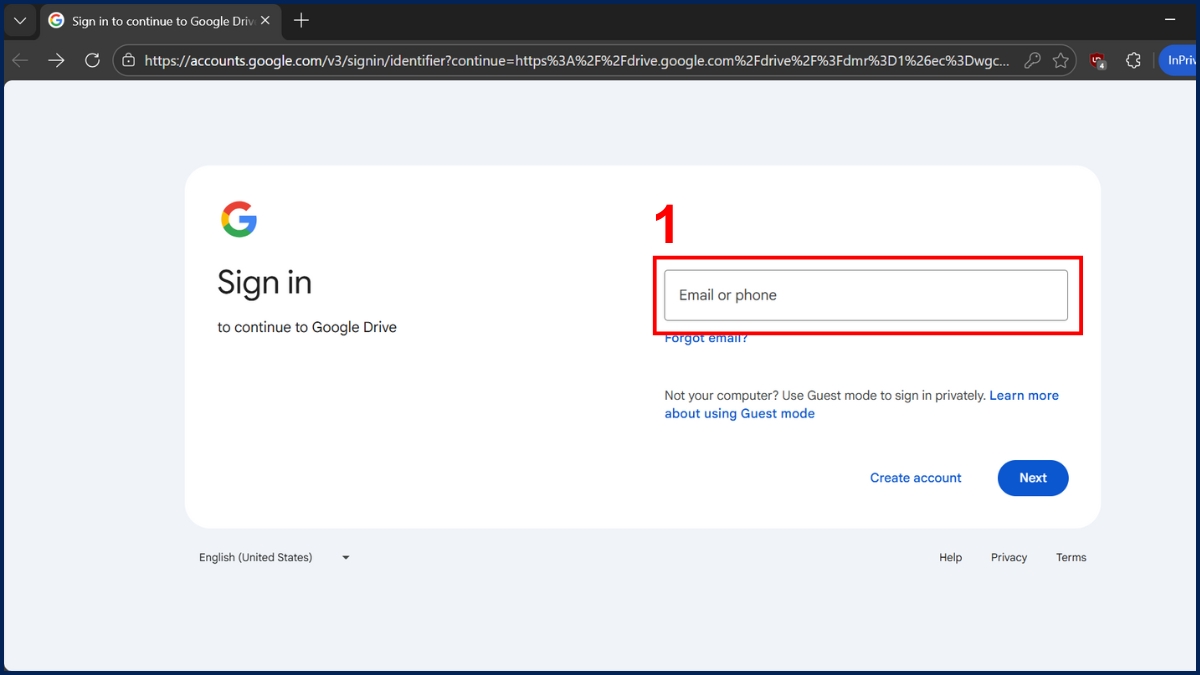This screenshot has height=675, width=1200.
Task: Open the English (United States) language dropdown
Action: pyautogui.click(x=274, y=557)
